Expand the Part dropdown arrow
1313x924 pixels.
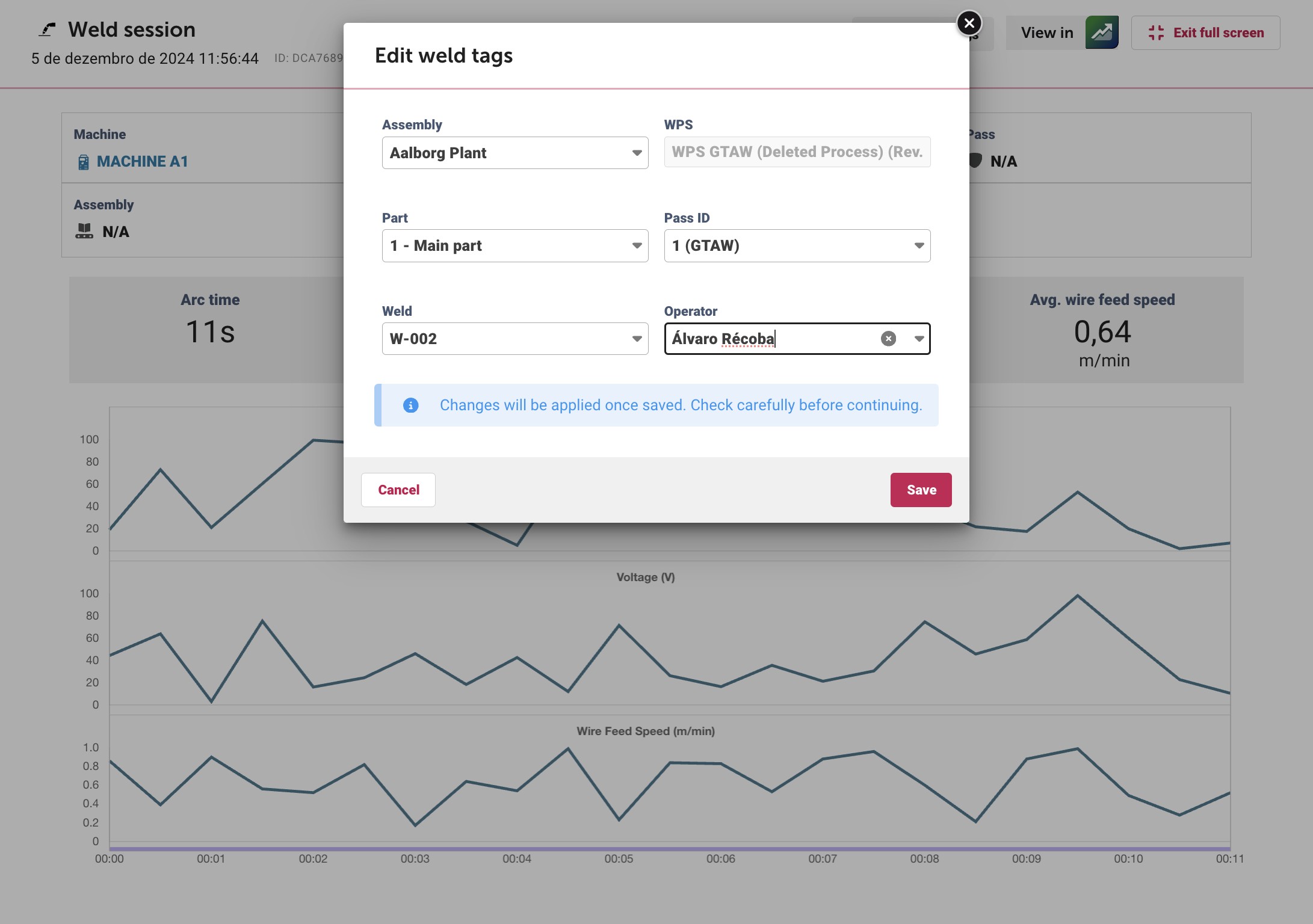[x=637, y=245]
